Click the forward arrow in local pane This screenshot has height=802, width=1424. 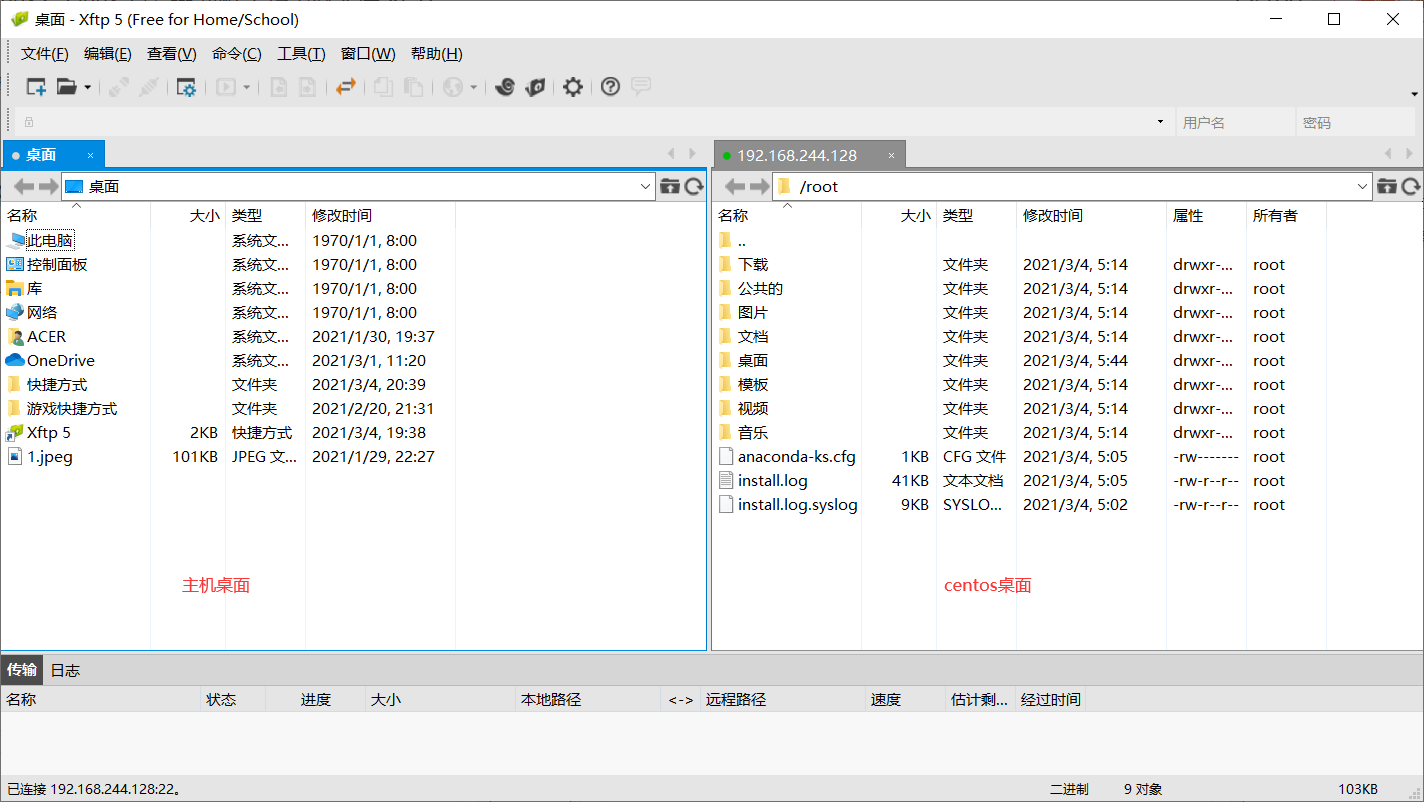(48, 186)
